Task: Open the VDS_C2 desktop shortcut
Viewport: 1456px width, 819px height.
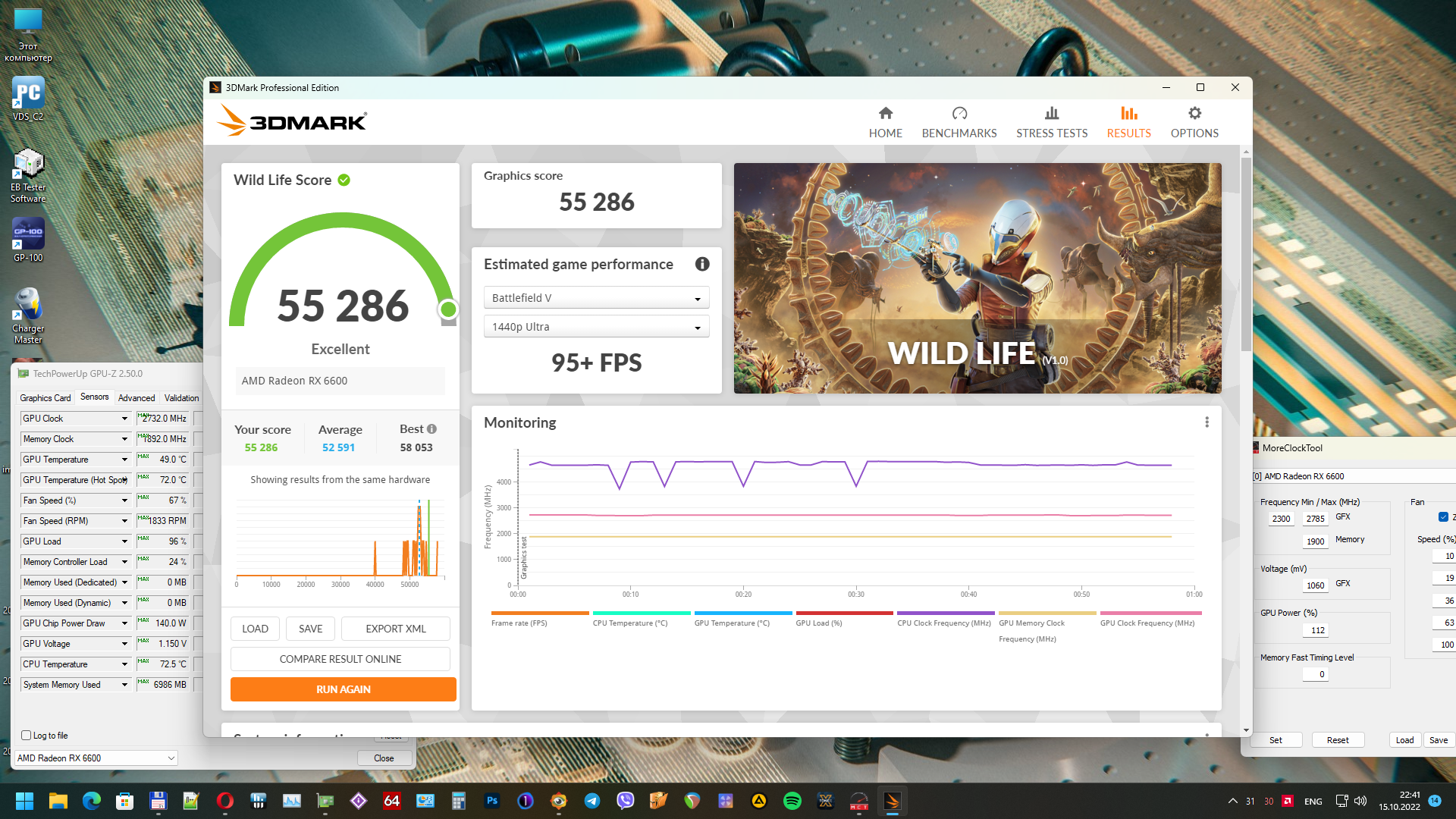Action: point(28,99)
